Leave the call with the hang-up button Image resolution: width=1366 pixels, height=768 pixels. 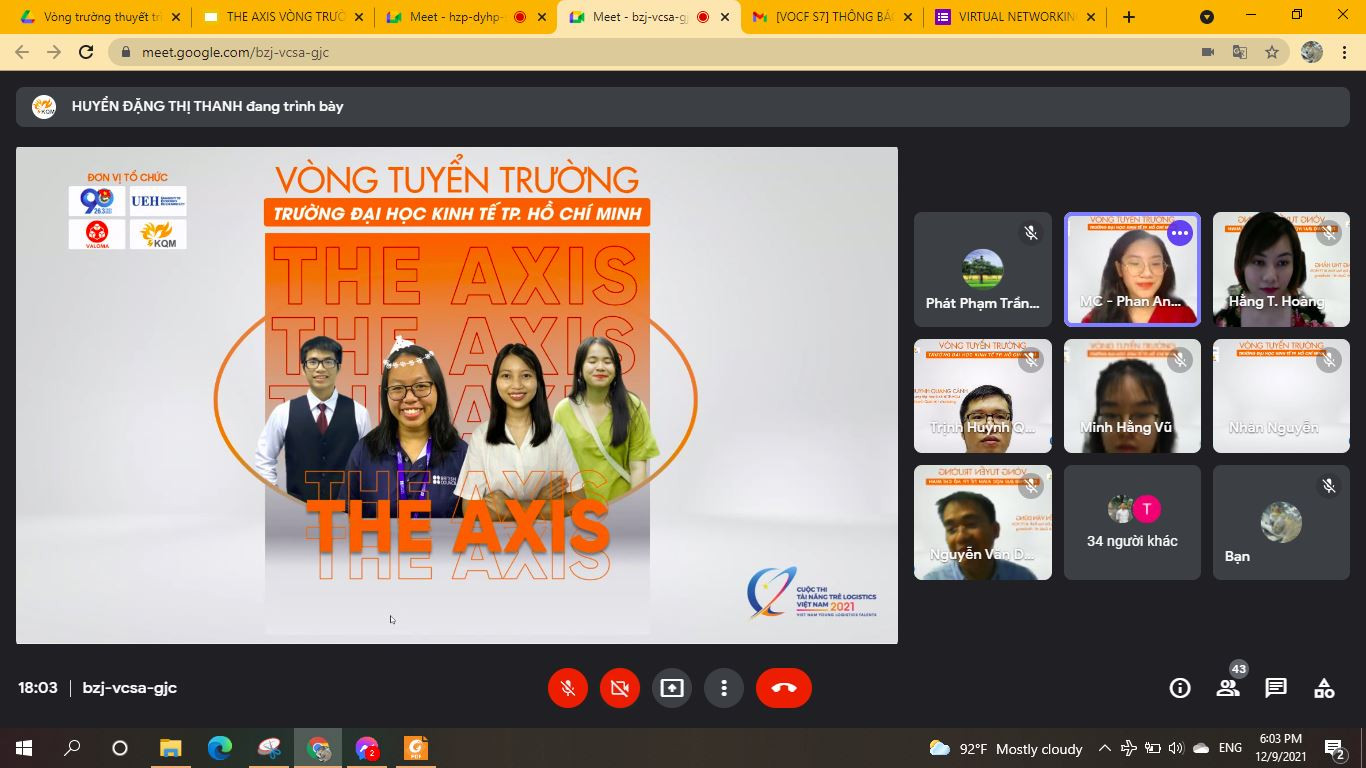[x=783, y=687]
